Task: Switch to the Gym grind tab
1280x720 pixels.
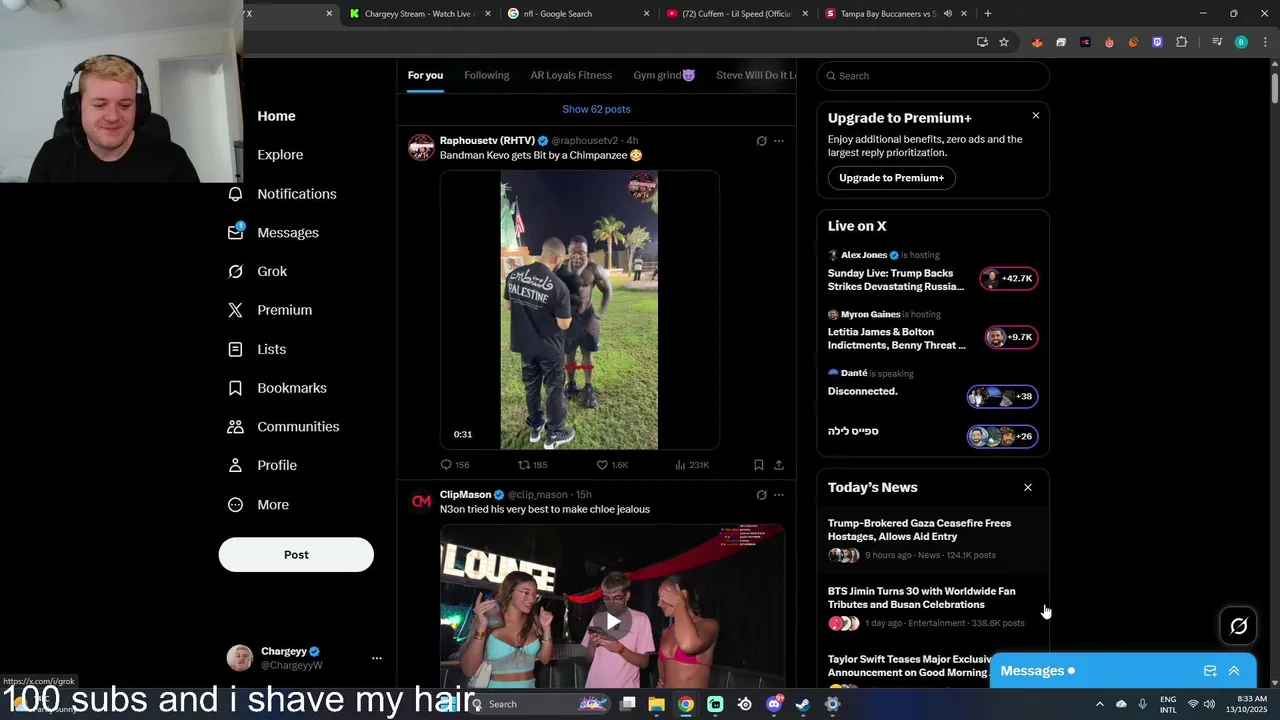Action: 664,76
